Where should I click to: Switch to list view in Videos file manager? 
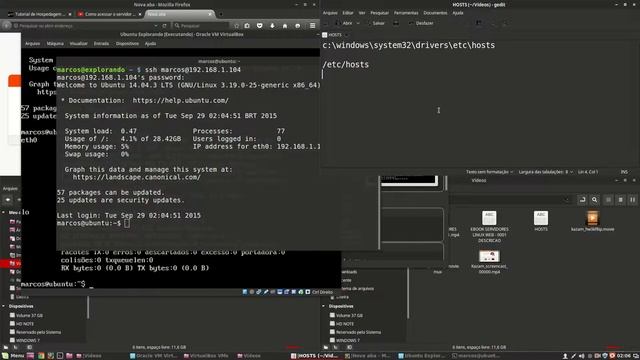[x=620, y=200]
